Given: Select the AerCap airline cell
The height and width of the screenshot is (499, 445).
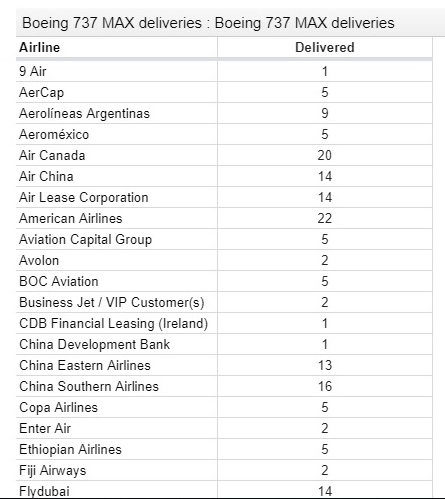Looking at the screenshot, I should [117, 92].
